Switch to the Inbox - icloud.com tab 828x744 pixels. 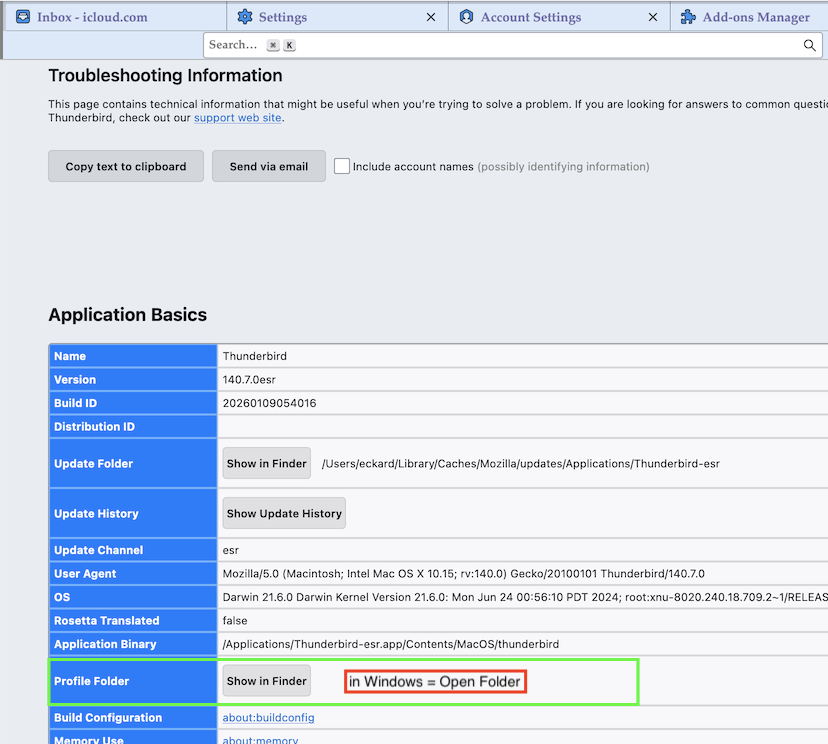pos(115,17)
